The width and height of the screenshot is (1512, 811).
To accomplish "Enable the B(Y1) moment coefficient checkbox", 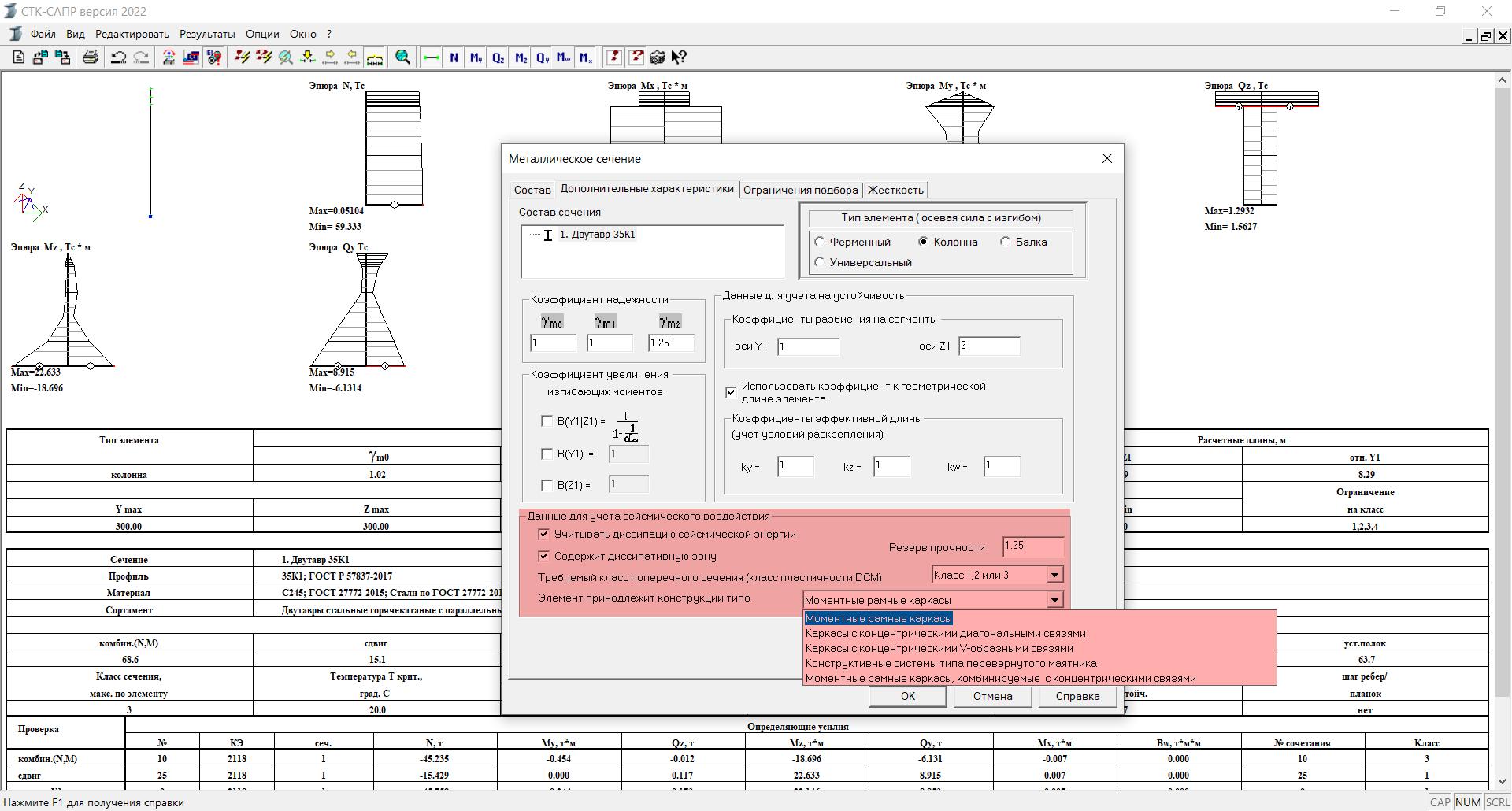I will pyautogui.click(x=547, y=454).
